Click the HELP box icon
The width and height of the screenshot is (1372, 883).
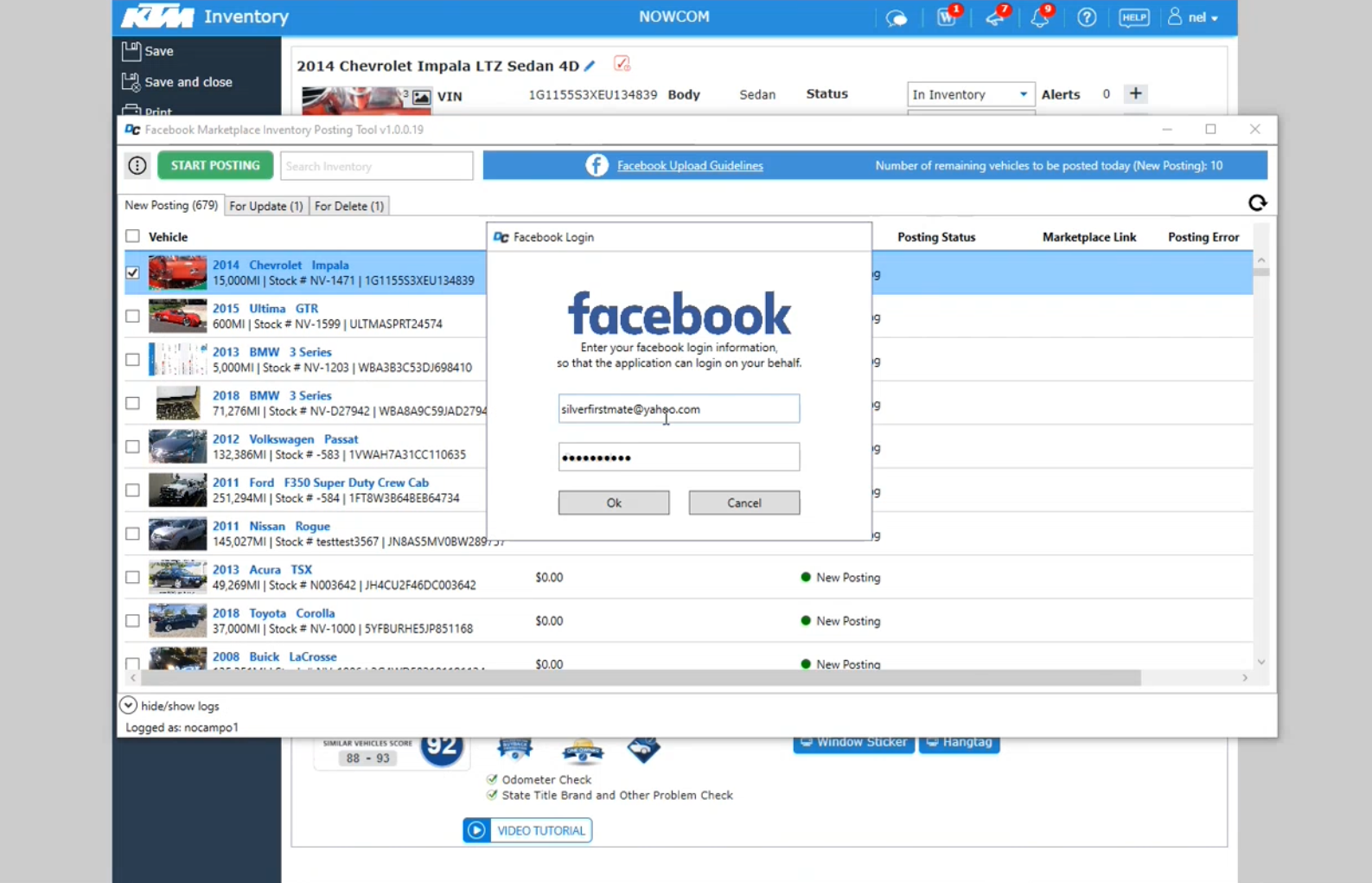[x=1133, y=17]
